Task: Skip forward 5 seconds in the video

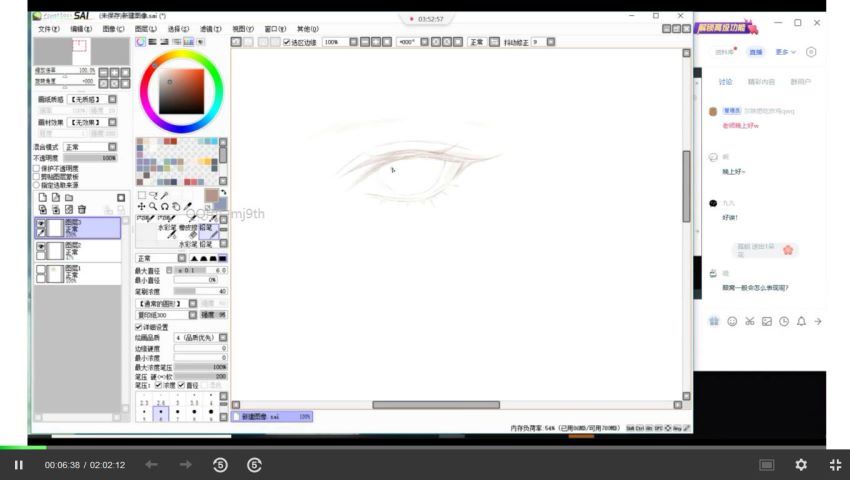Action: coord(254,465)
